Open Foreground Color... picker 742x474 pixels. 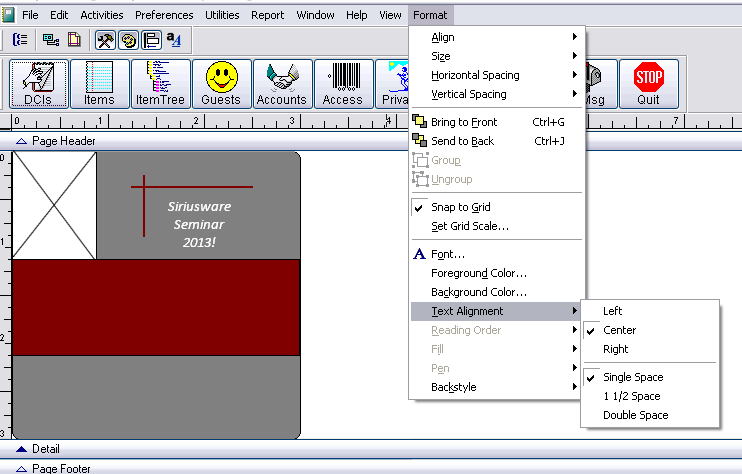click(x=495, y=273)
